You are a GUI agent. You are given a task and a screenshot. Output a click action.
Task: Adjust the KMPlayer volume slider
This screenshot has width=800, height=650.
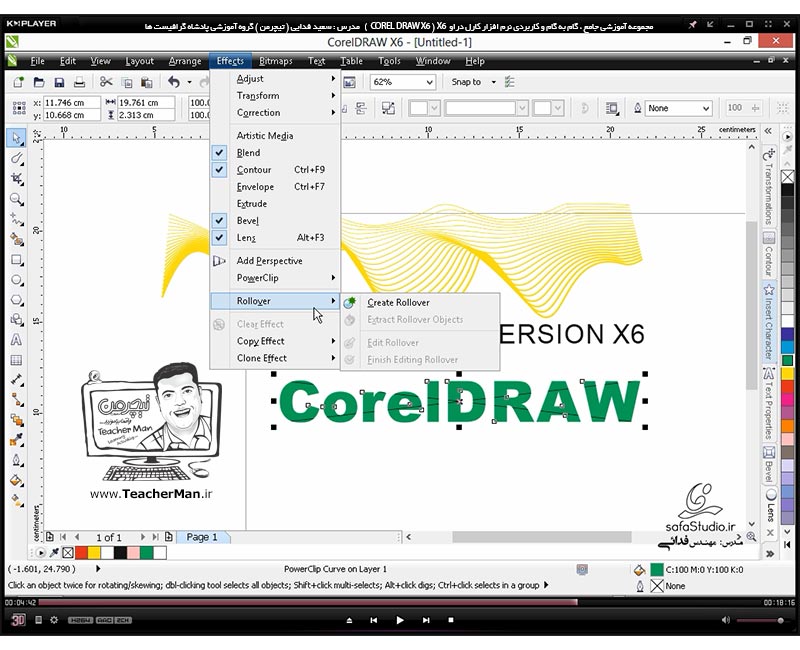[760, 620]
